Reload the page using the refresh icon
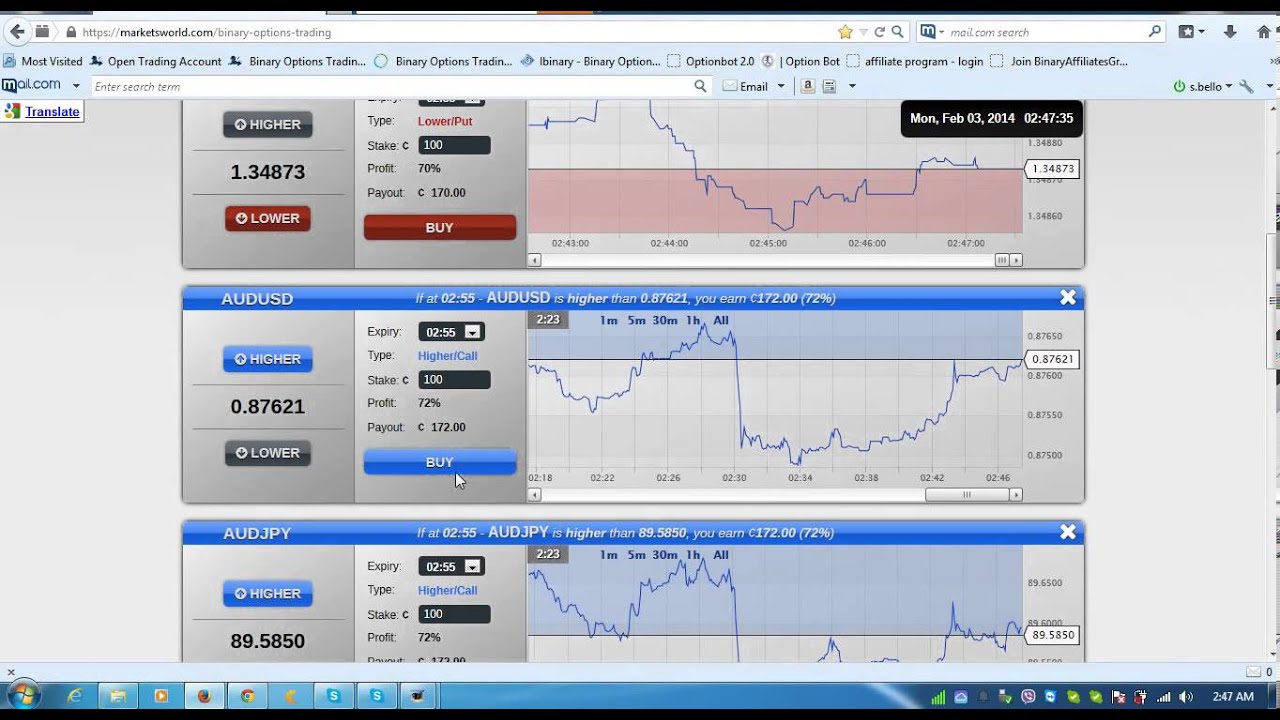The image size is (1280, 720). point(880,32)
